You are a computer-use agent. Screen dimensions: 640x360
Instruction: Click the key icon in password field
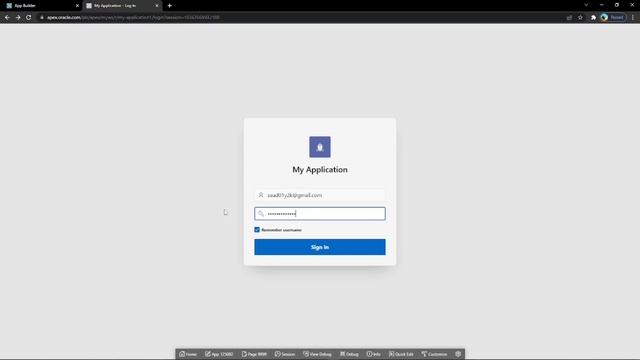[x=261, y=213]
